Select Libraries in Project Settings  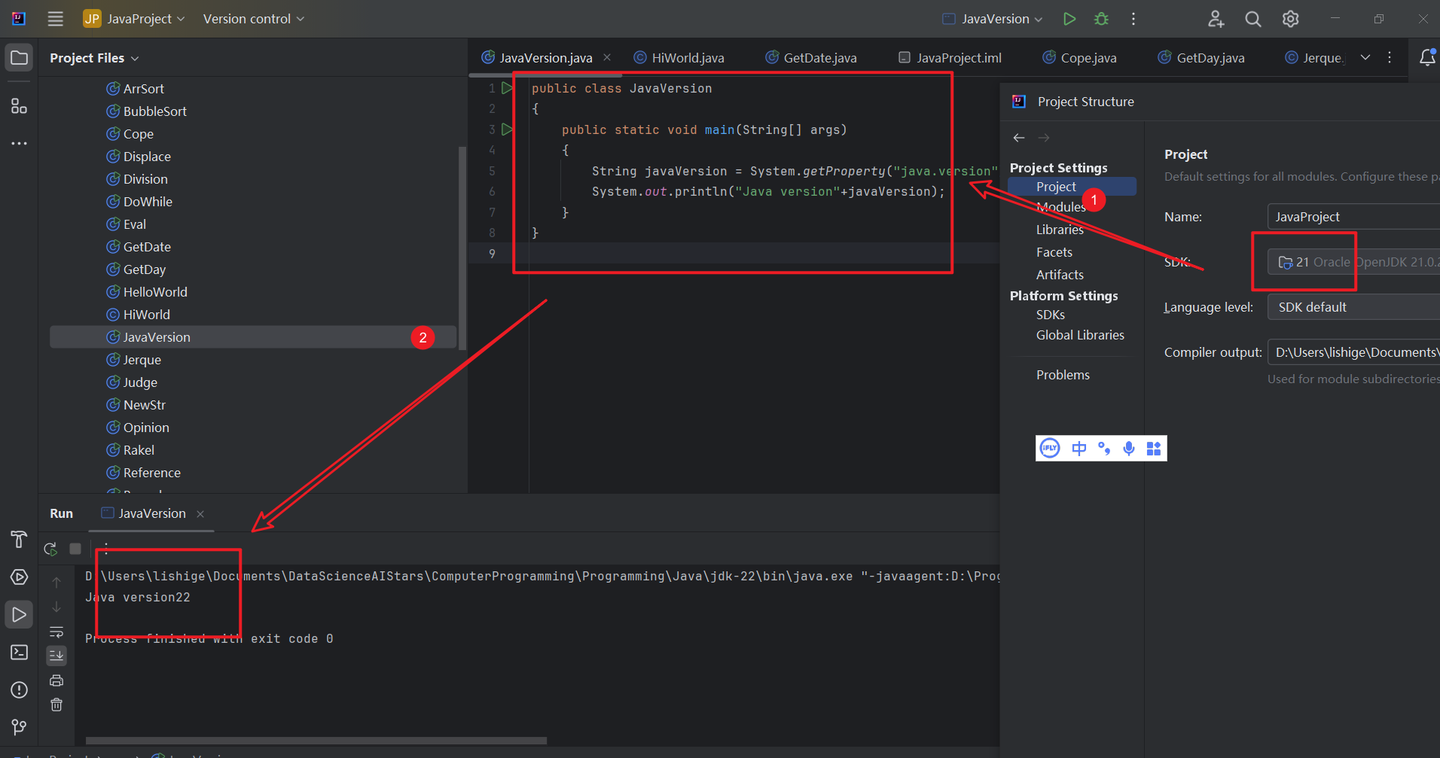[x=1060, y=230]
